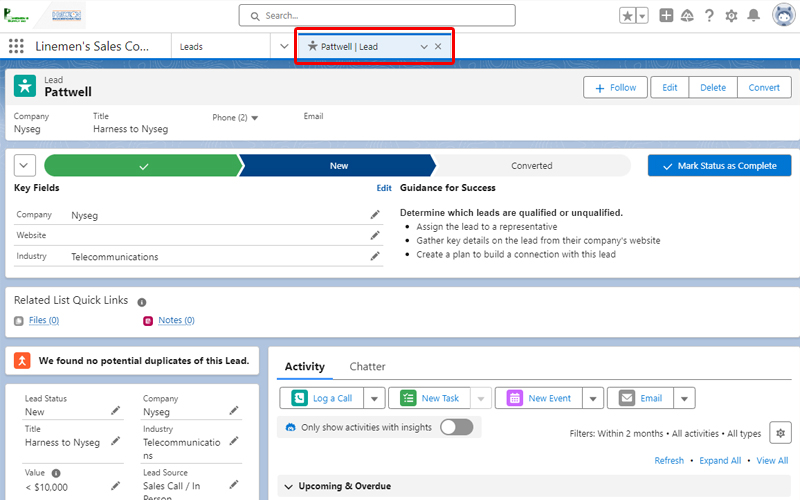
Task: Edit Title Harness to Nyseg pencil icon
Action: point(116,441)
